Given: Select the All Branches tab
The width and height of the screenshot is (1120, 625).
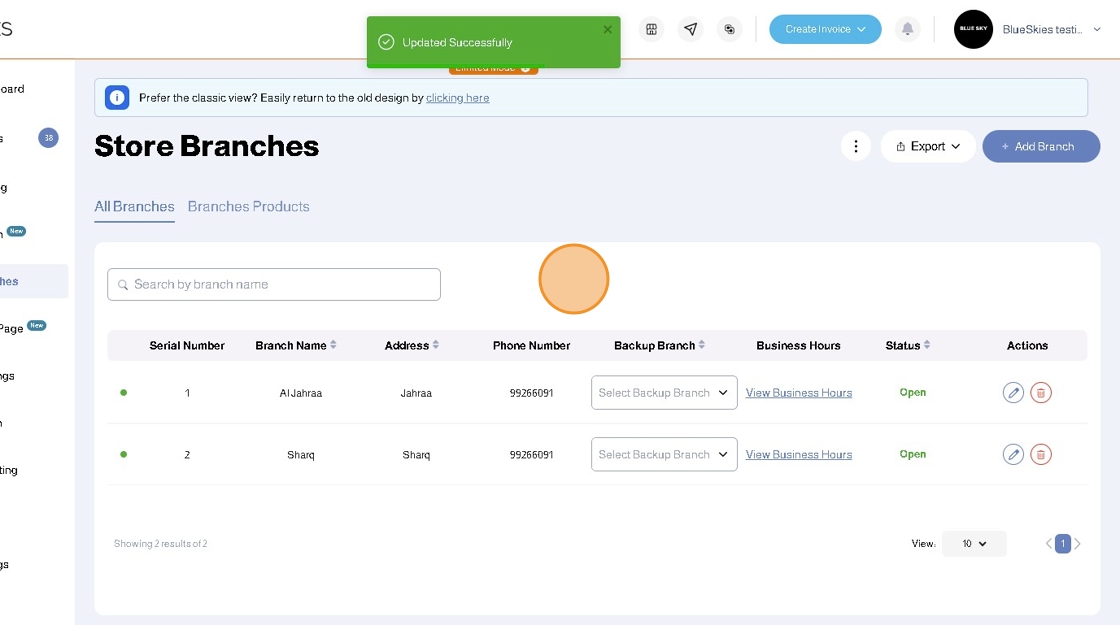Looking at the screenshot, I should (134, 207).
